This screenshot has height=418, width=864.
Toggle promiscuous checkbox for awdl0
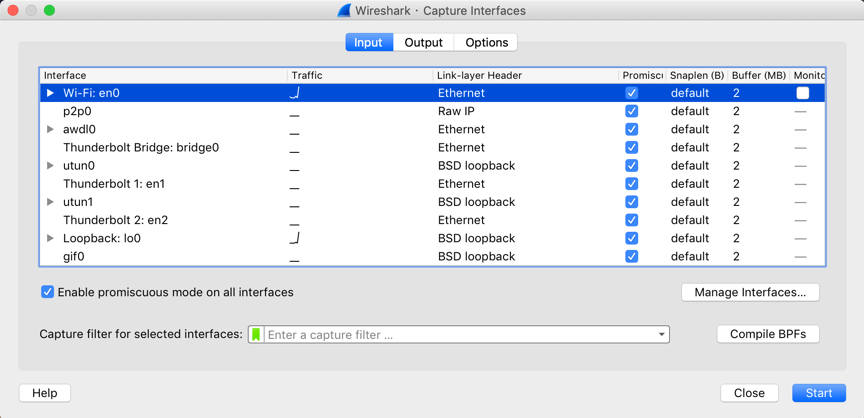point(631,129)
